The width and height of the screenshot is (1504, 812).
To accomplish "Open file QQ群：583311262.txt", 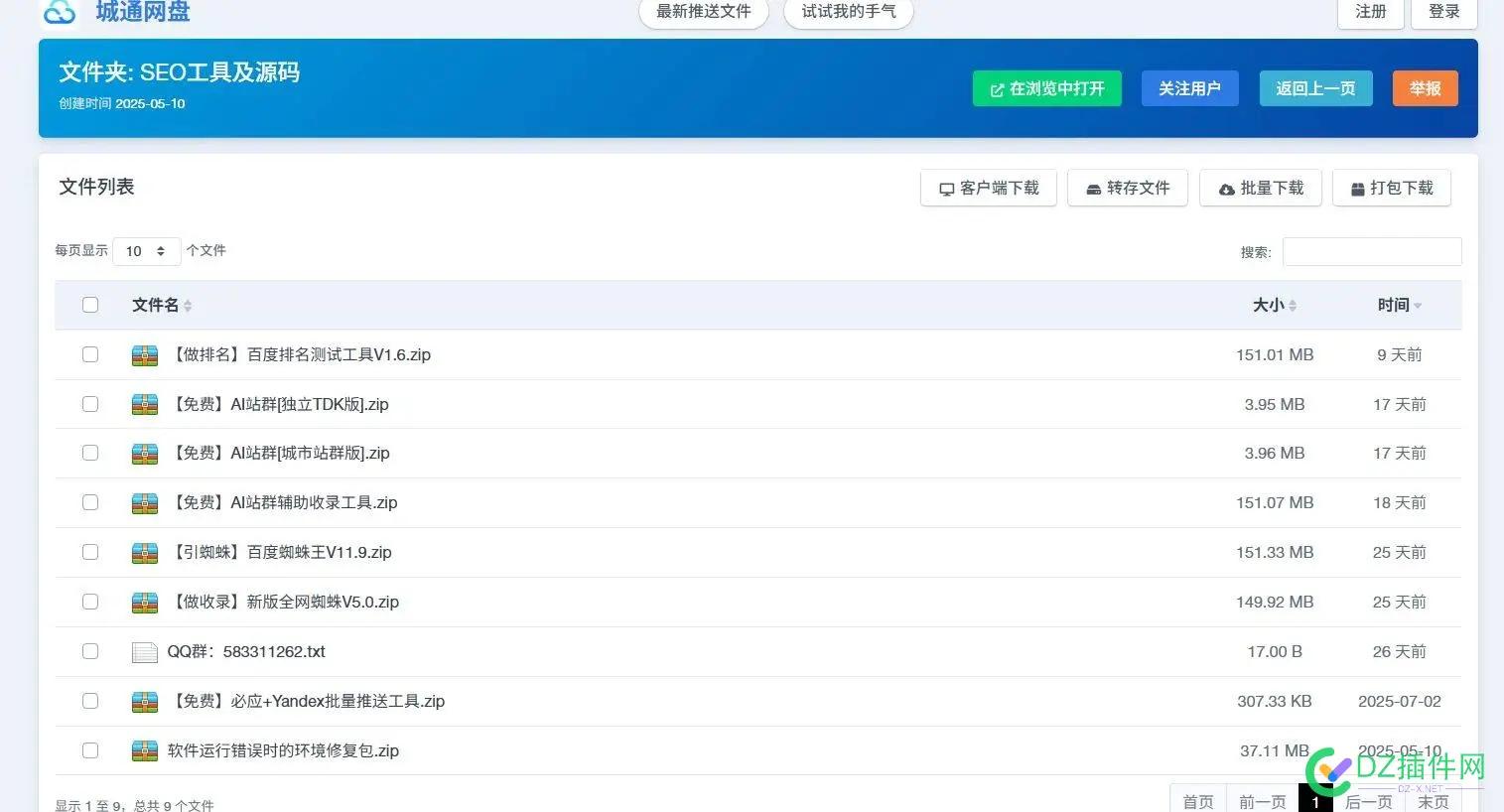I will pos(246,651).
